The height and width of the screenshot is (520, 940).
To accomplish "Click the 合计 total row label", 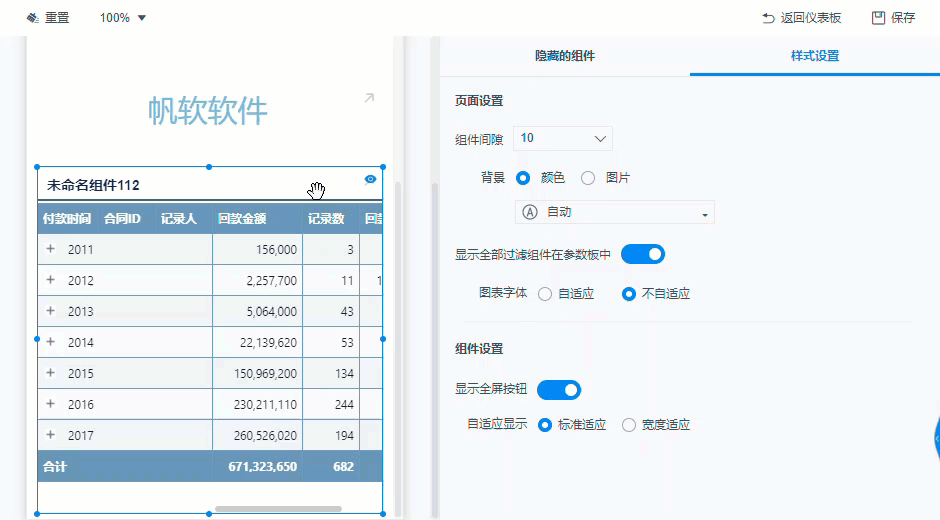I will 55,467.
